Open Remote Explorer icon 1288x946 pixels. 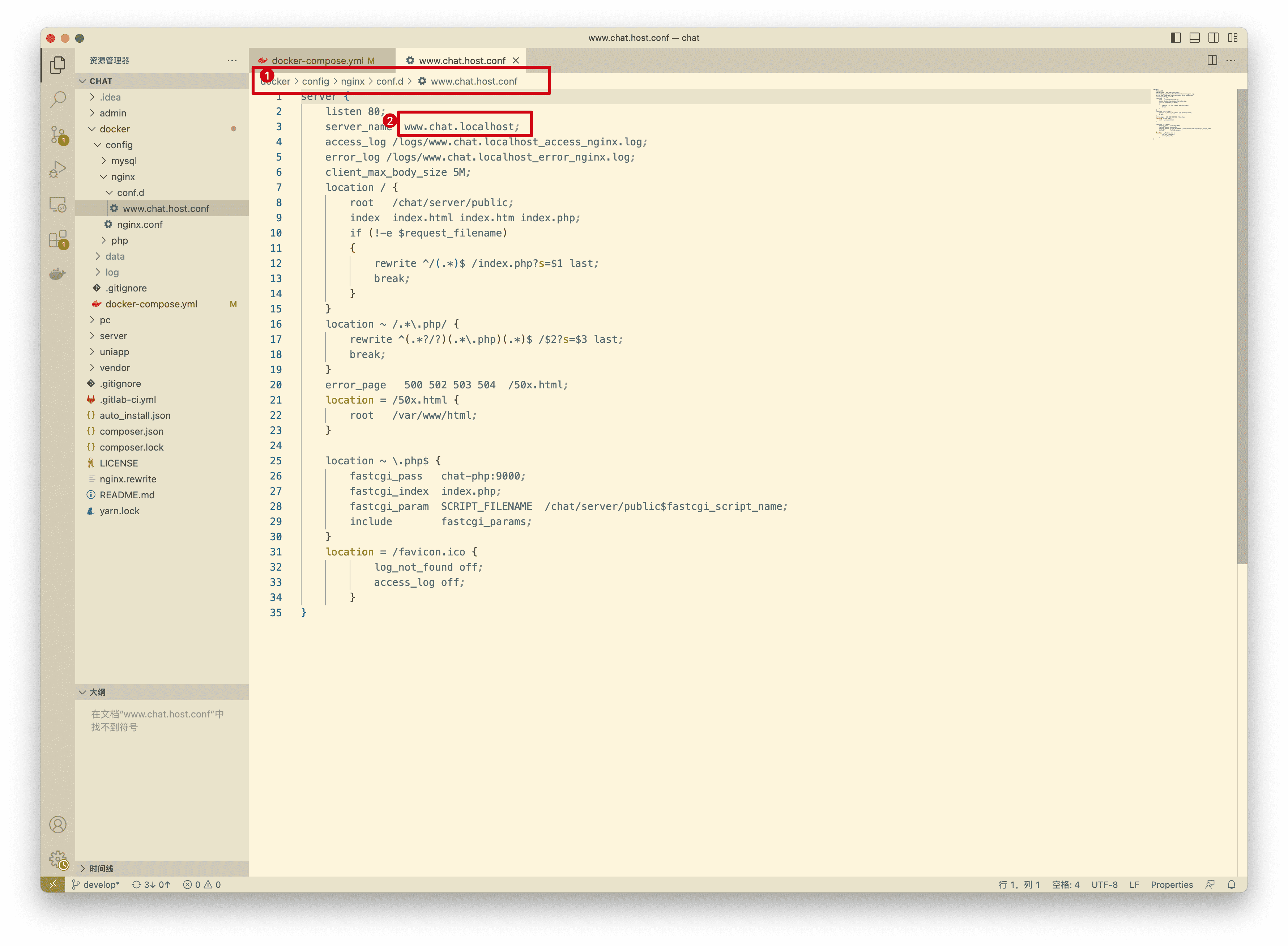[x=58, y=204]
